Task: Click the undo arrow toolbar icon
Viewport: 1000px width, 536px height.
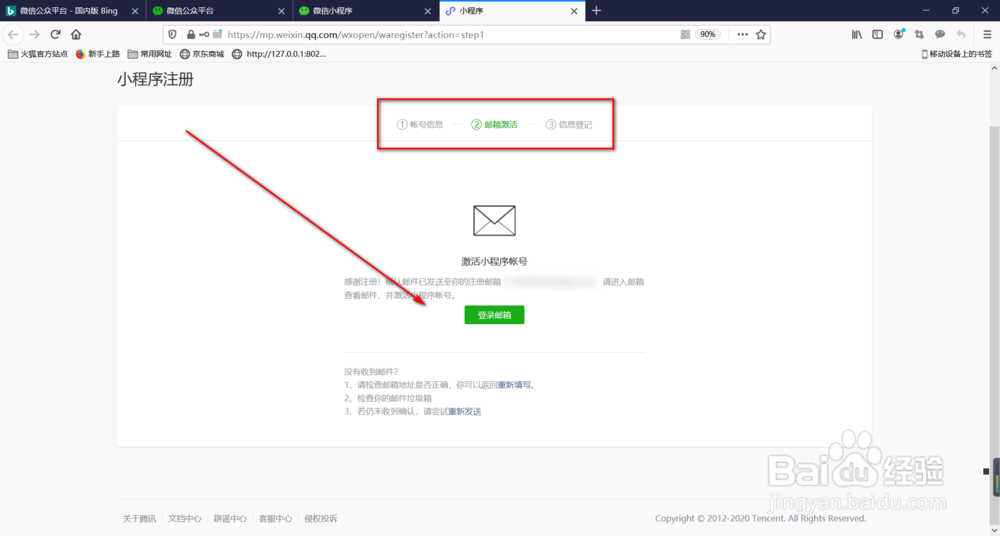Action: [x=961, y=34]
